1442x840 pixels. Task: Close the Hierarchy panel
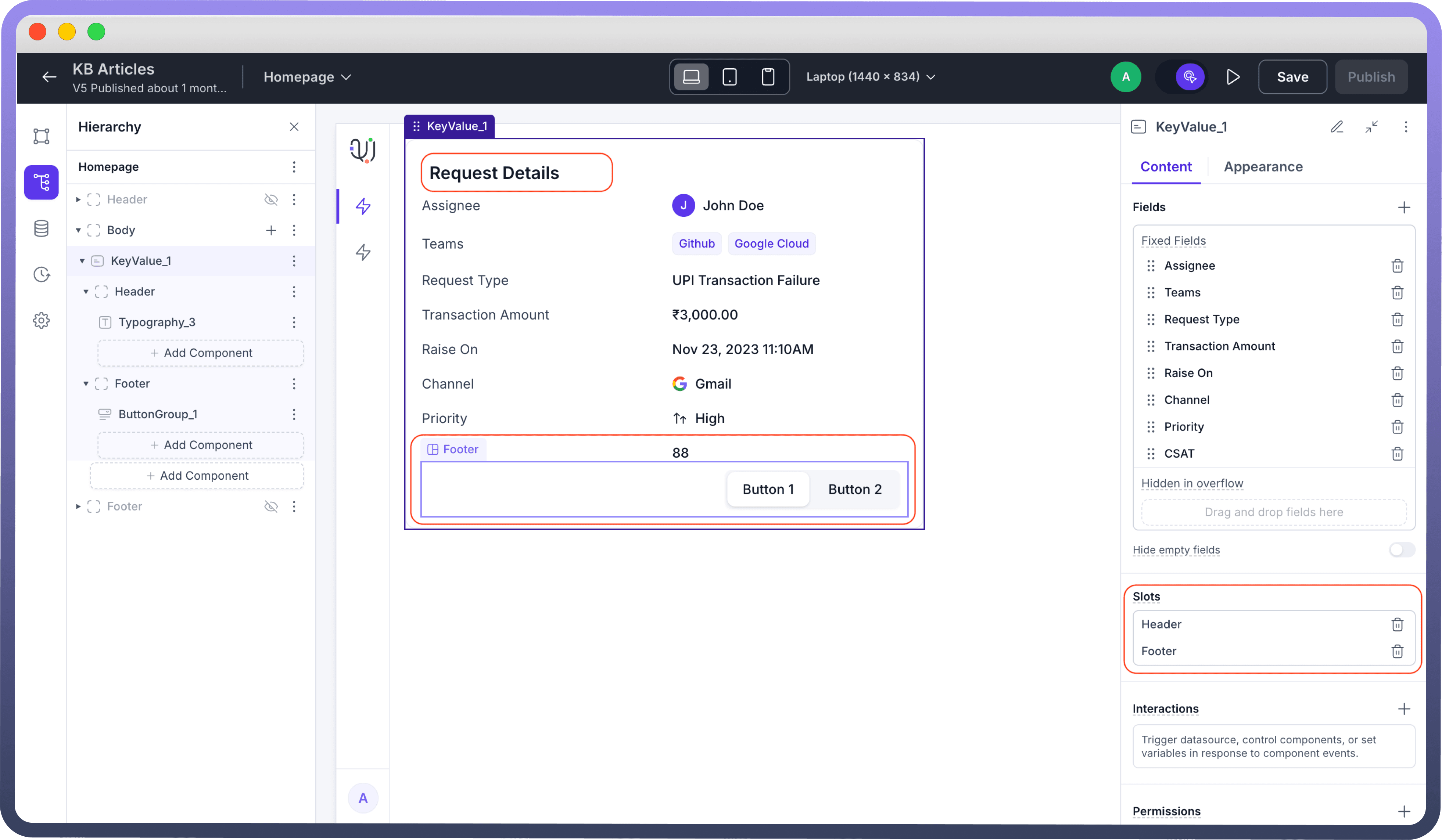pos(294,127)
